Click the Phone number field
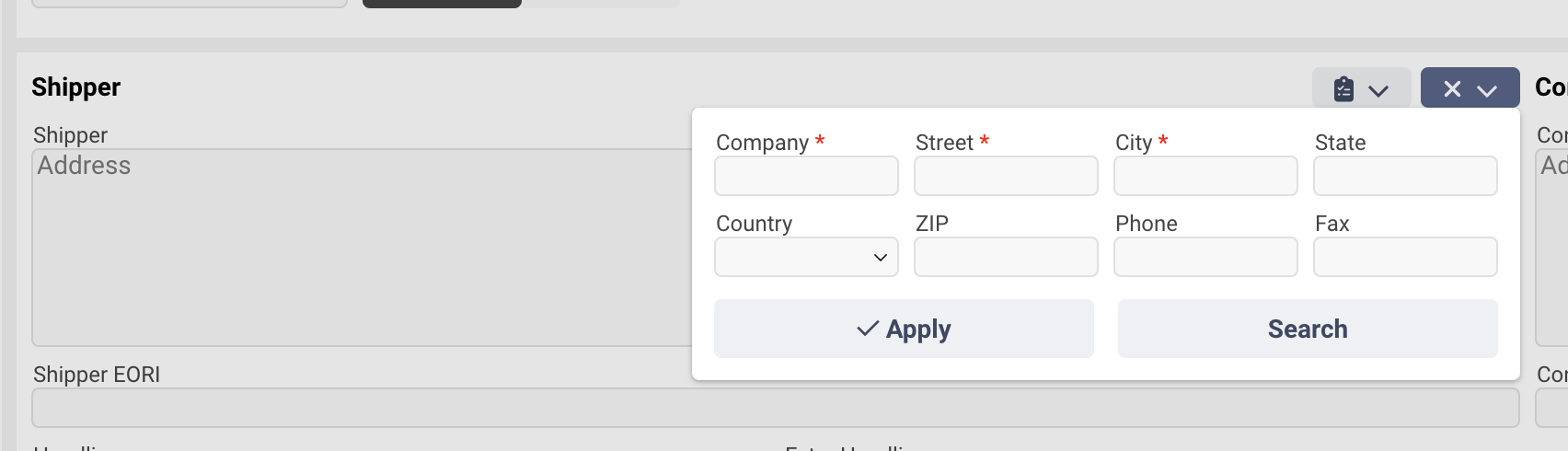This screenshot has height=451, width=1568. pyautogui.click(x=1205, y=258)
